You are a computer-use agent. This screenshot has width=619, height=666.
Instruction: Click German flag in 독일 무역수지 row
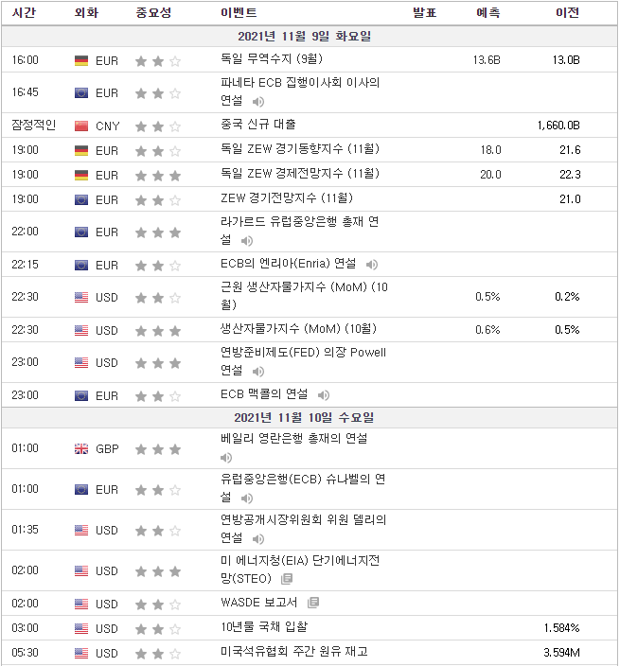82,61
